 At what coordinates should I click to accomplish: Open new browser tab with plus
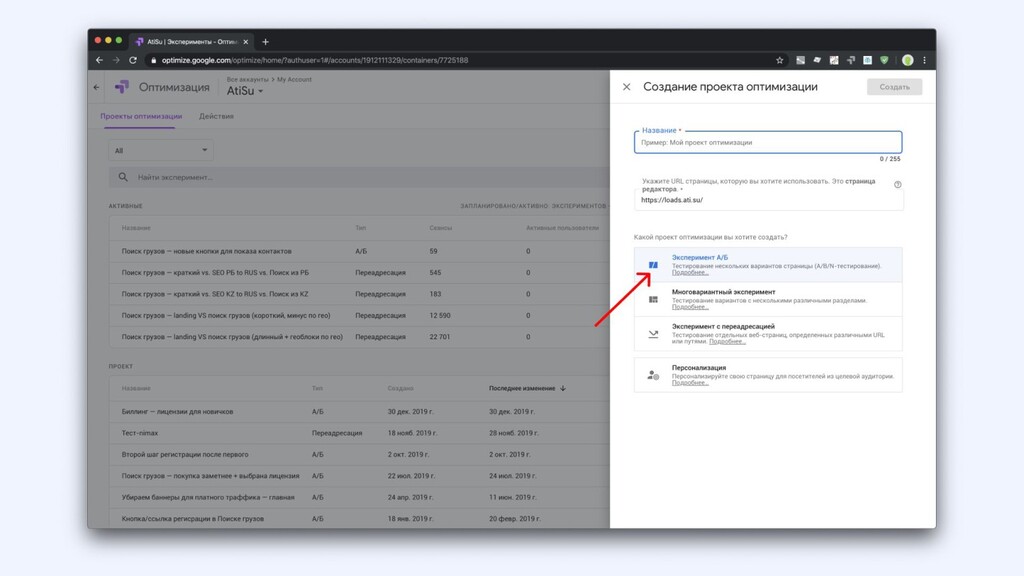point(265,42)
